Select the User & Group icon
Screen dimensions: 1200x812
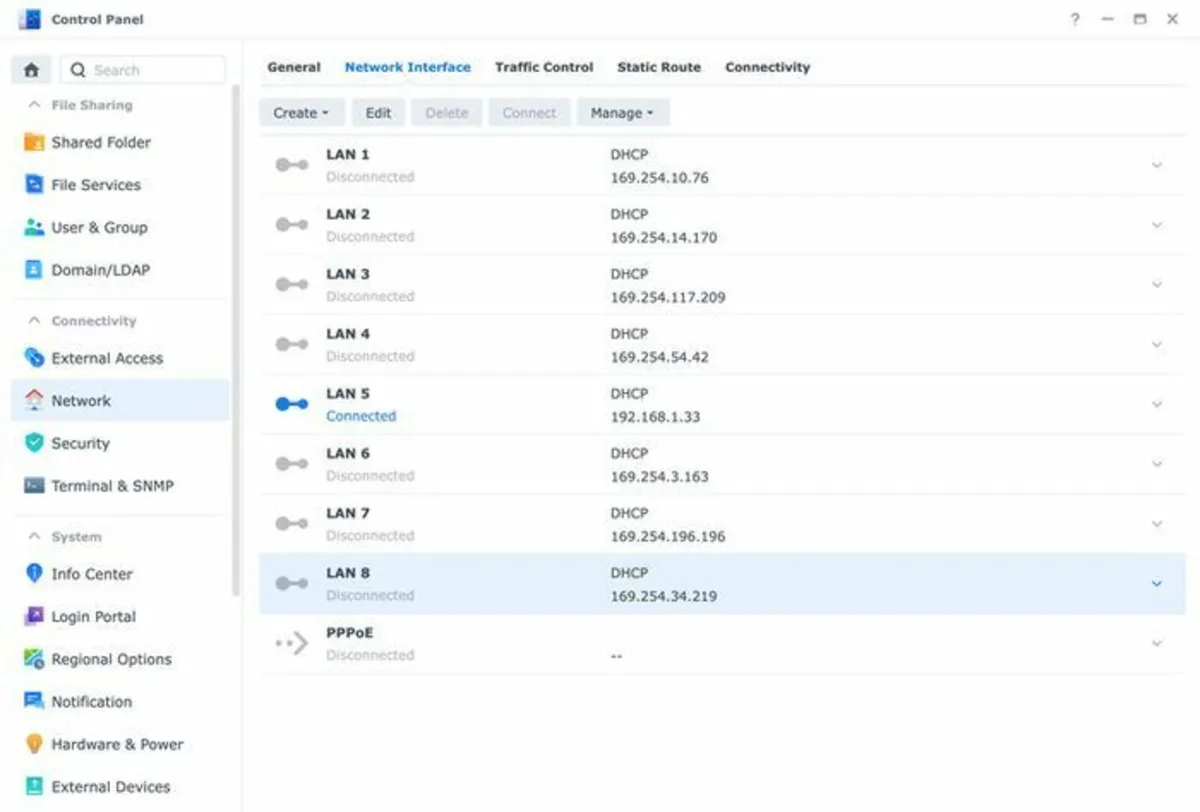click(x=34, y=227)
